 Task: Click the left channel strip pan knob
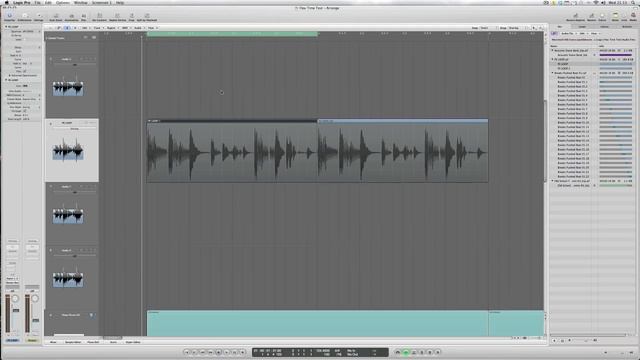coord(15,299)
